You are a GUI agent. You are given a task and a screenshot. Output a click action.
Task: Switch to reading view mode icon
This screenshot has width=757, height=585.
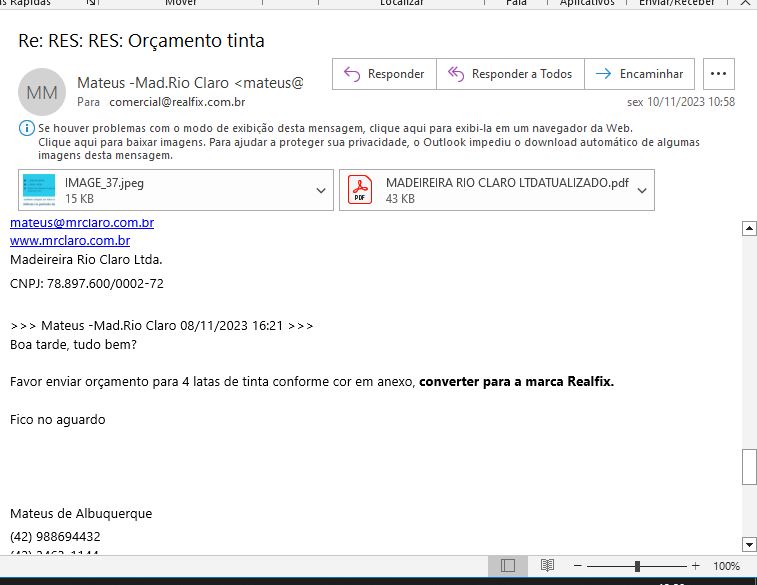point(547,566)
